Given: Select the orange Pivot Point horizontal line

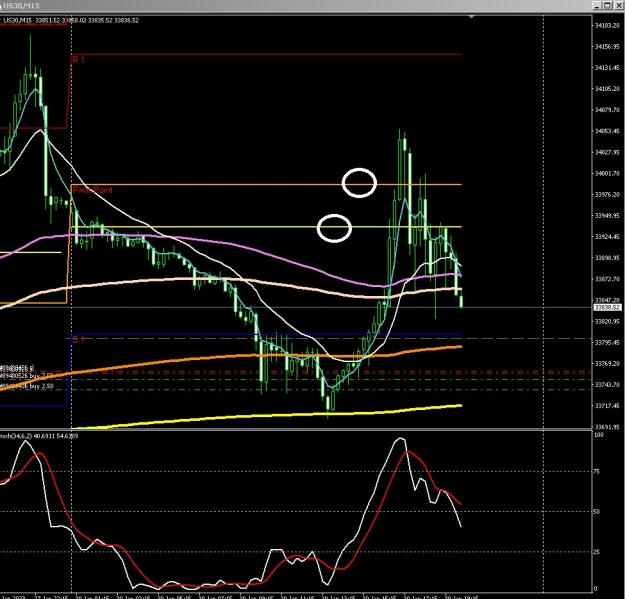Looking at the screenshot, I should point(266,185).
